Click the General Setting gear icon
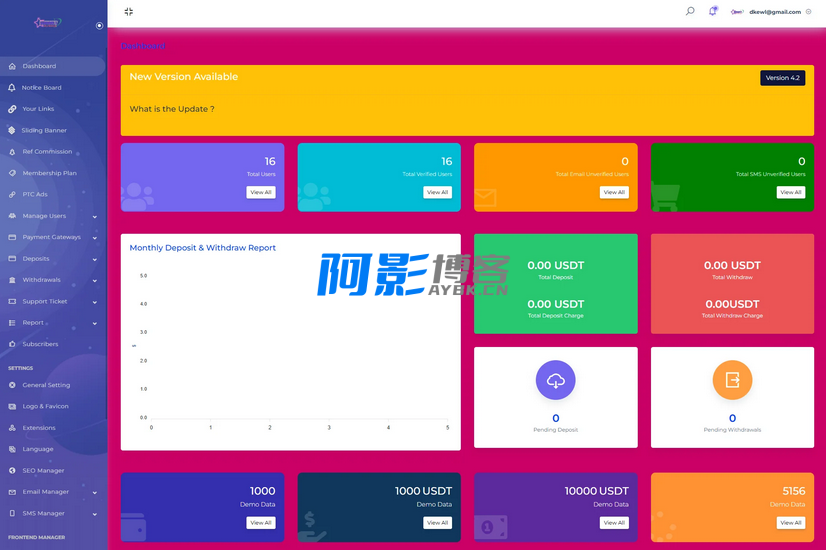The height and width of the screenshot is (550, 826). 12,385
